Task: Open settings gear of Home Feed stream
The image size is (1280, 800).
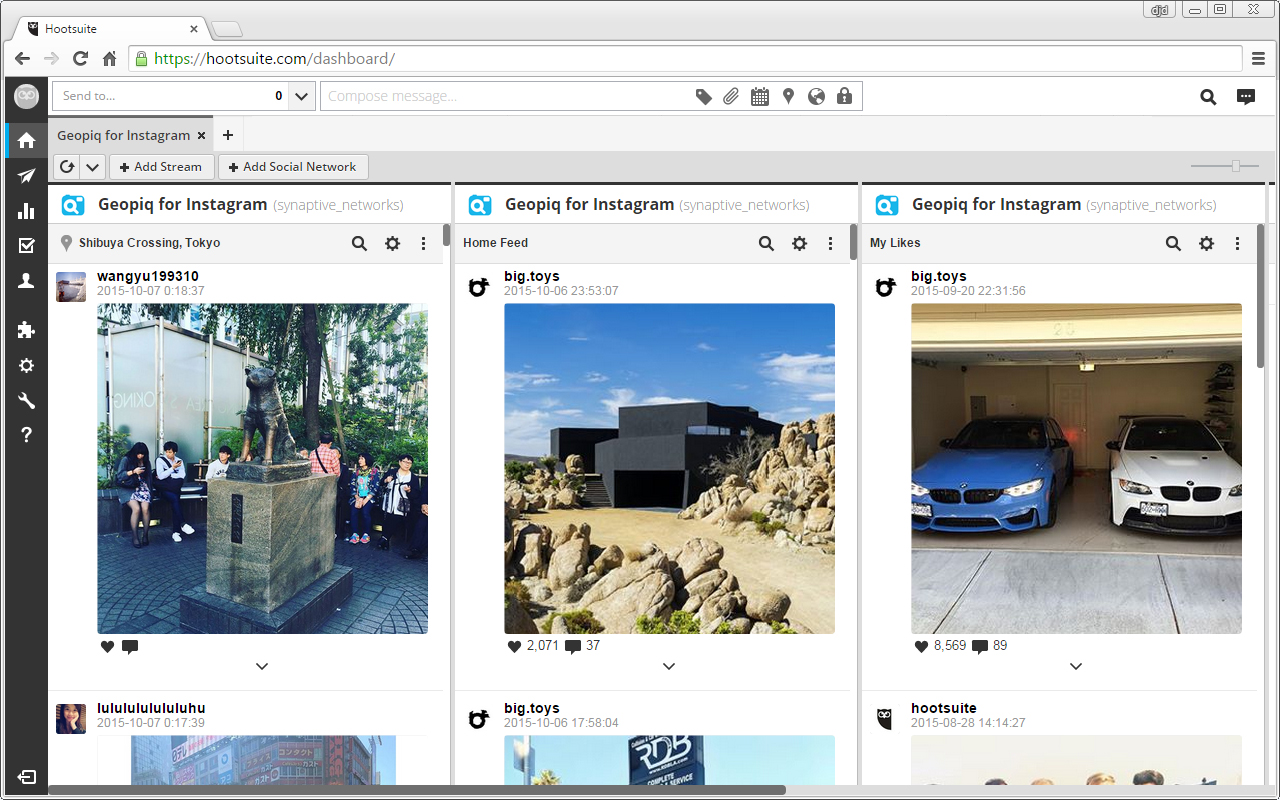Action: click(x=799, y=243)
